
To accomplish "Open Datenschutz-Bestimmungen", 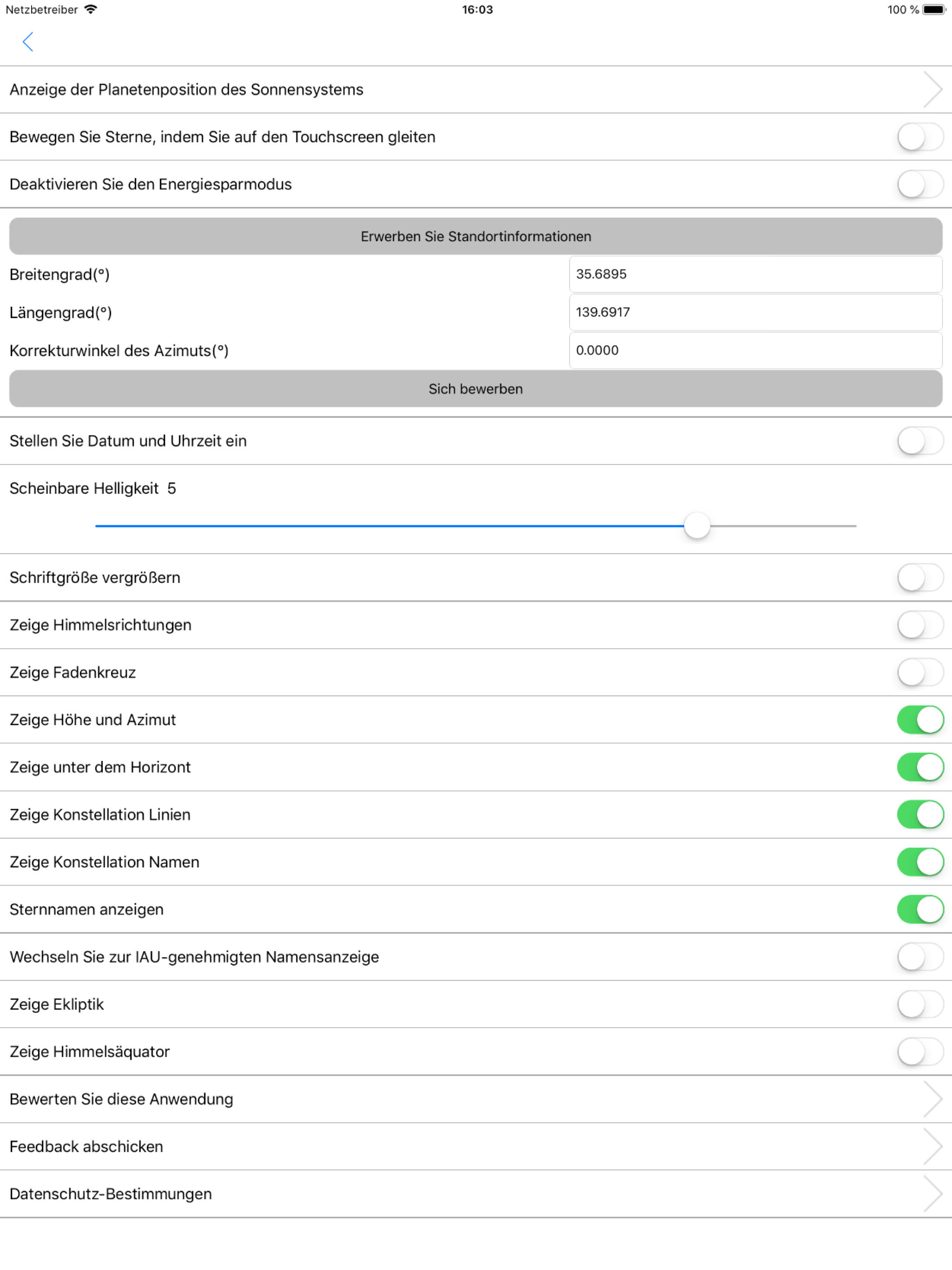I will [476, 1194].
